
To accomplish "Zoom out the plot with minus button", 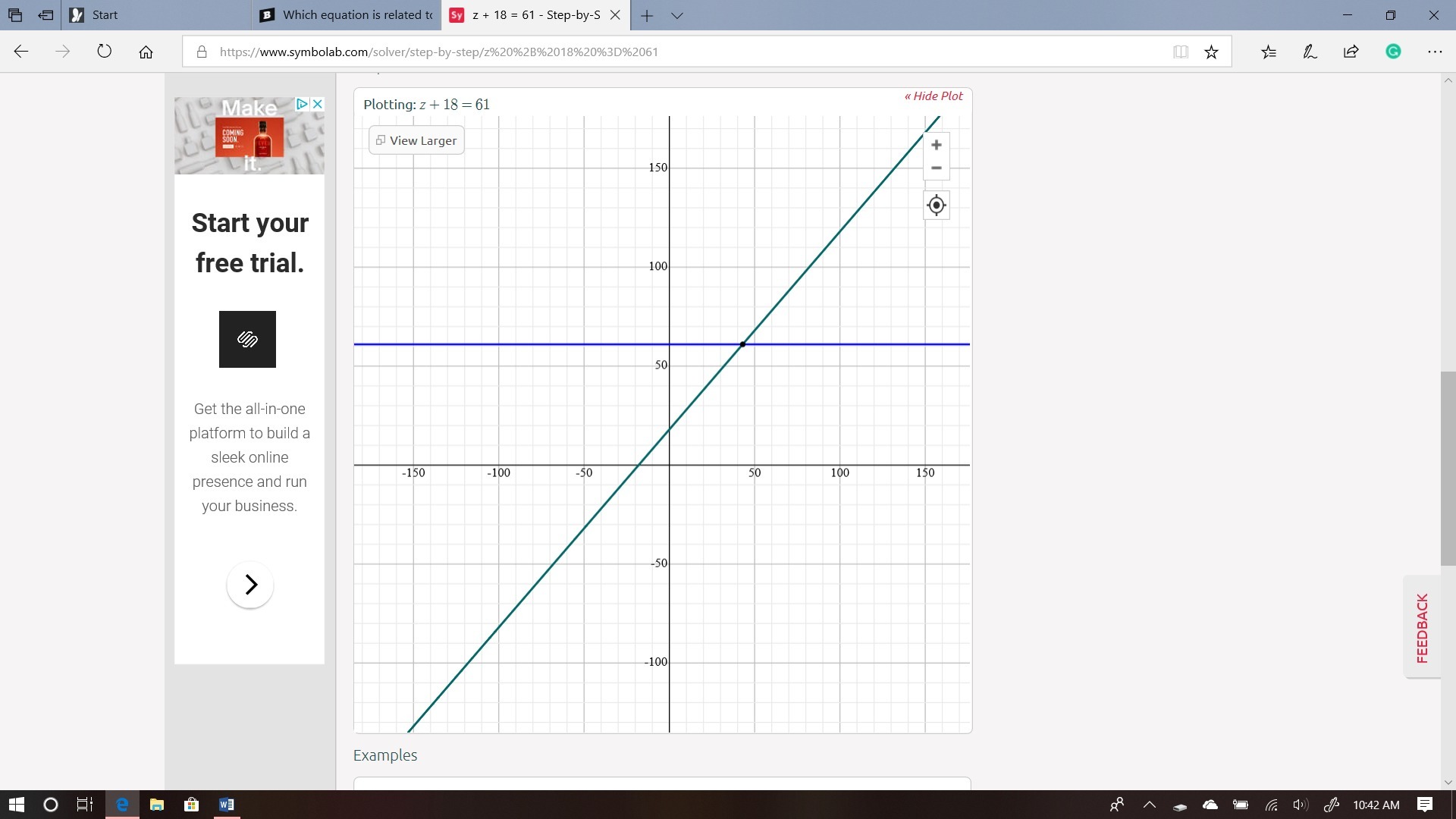I will coord(936,168).
